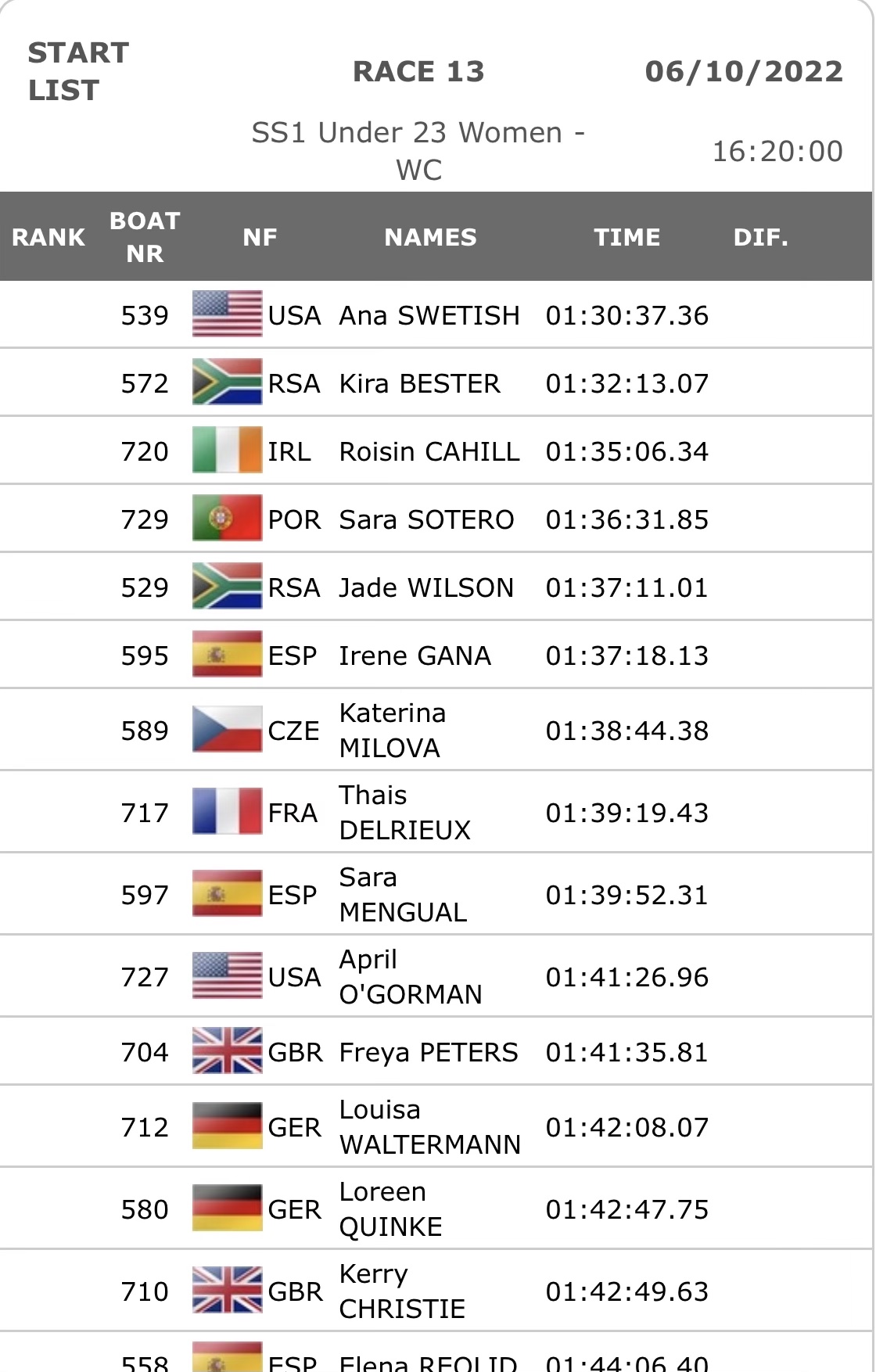The image size is (876, 1372).
Task: Click the START LIST heading
Action: (78, 71)
